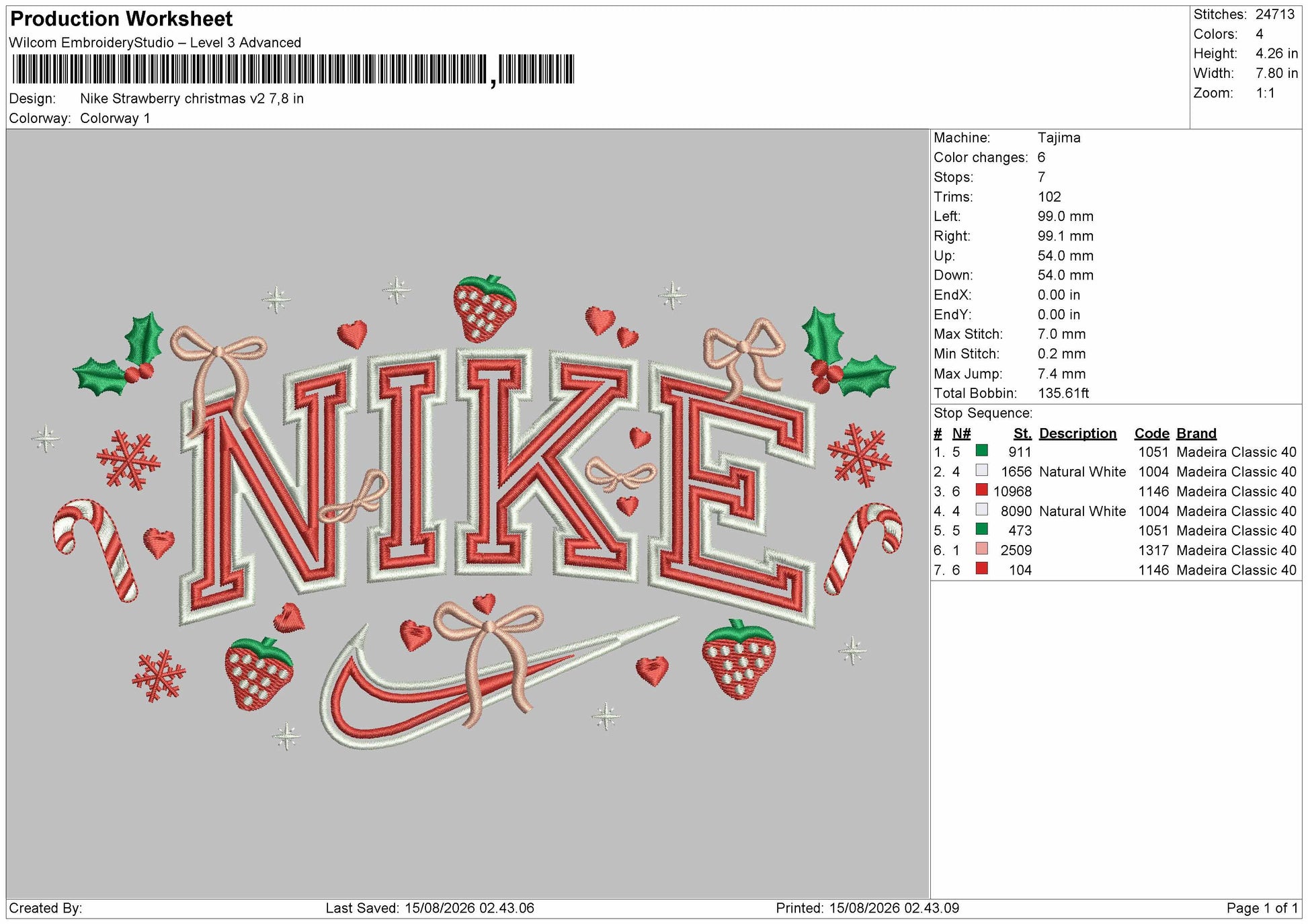Screen dimensions: 1308x924
Task: Click stitch count "8090" in row 4
Action: coord(1016,511)
